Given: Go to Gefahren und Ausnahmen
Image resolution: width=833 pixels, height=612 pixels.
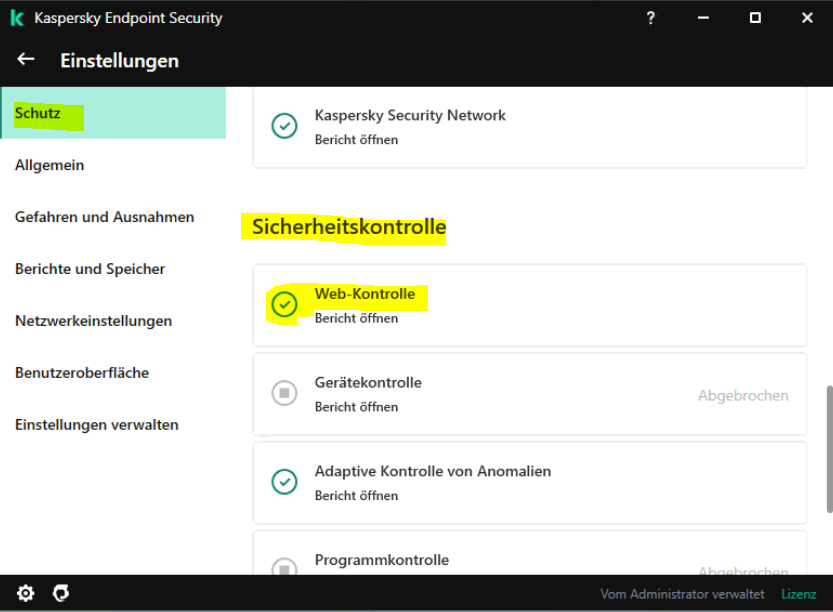Looking at the screenshot, I should (x=104, y=217).
